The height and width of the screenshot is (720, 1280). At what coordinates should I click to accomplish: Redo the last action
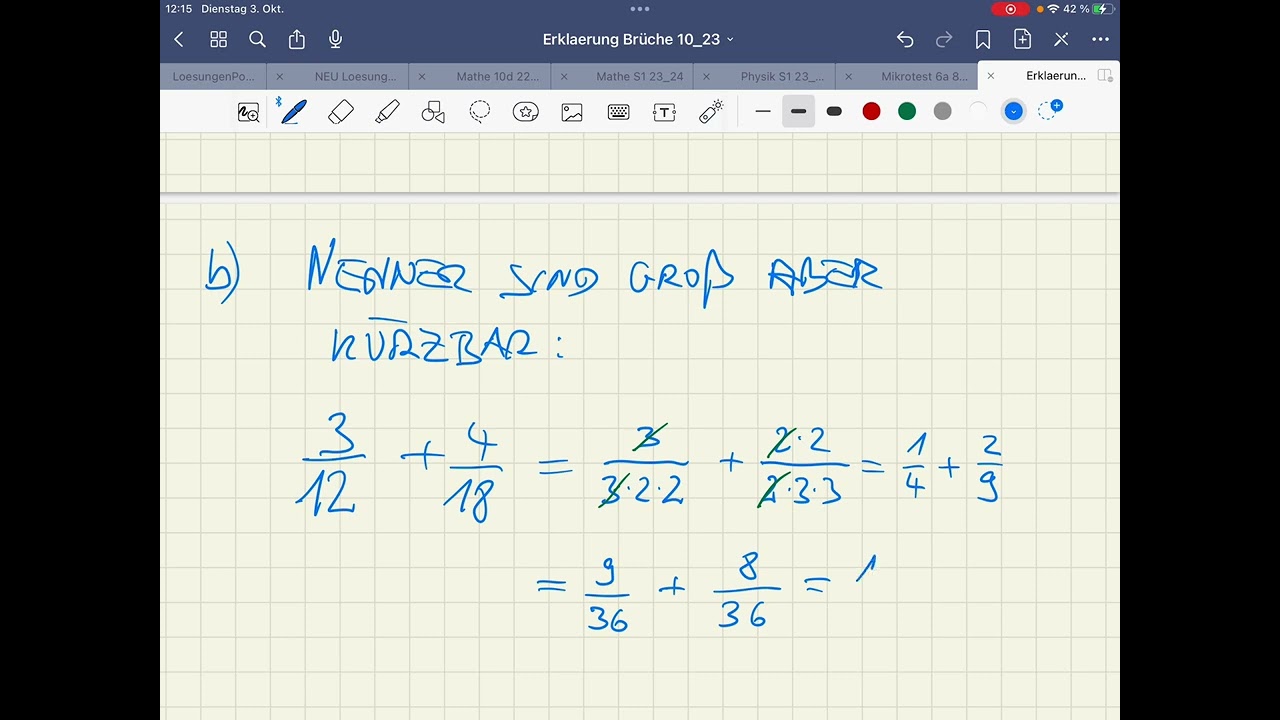[x=944, y=39]
